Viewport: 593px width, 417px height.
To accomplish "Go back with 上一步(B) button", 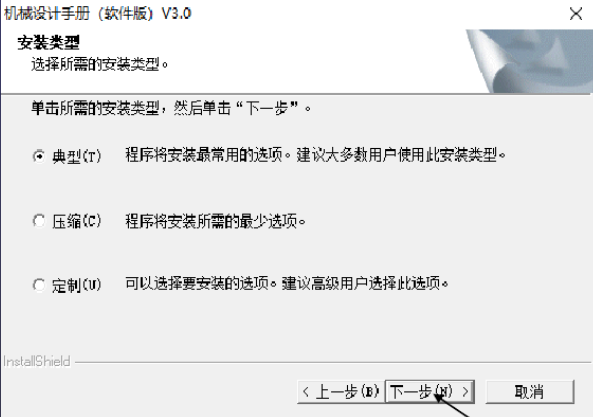I will [x=341, y=392].
